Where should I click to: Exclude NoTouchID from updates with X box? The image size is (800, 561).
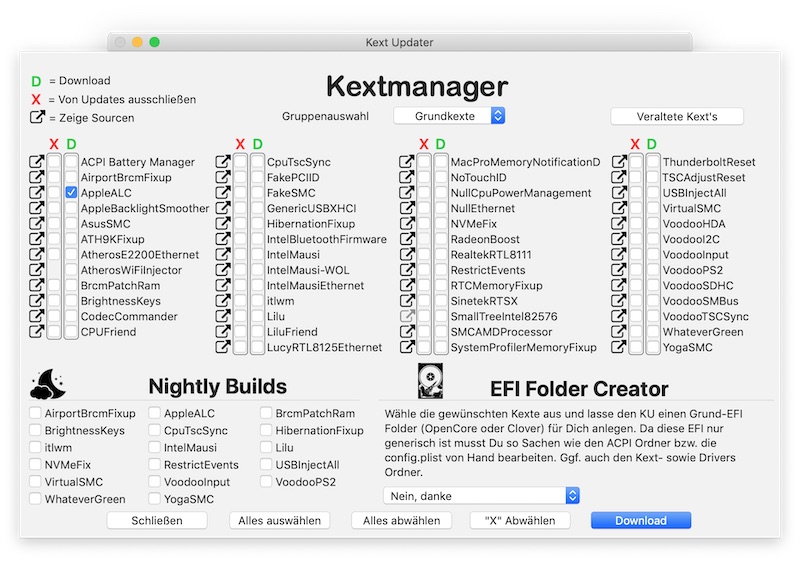tap(424, 177)
